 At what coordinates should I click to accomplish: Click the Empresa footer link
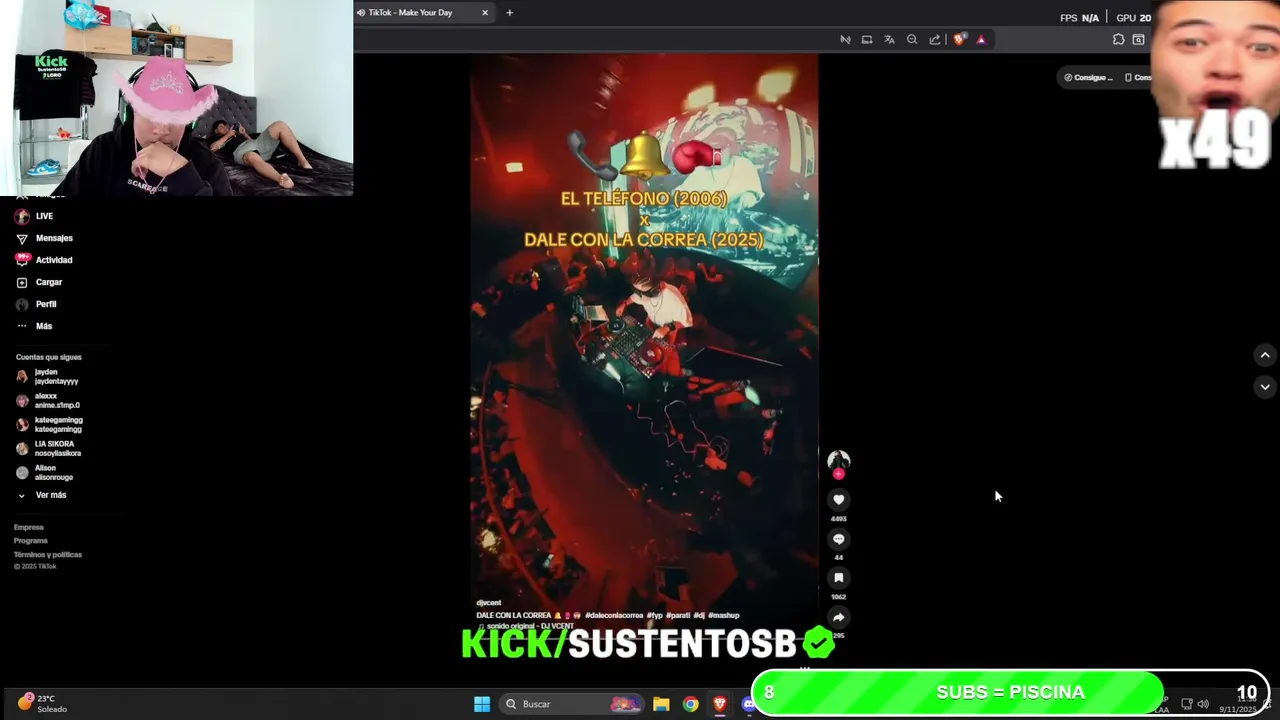point(29,527)
